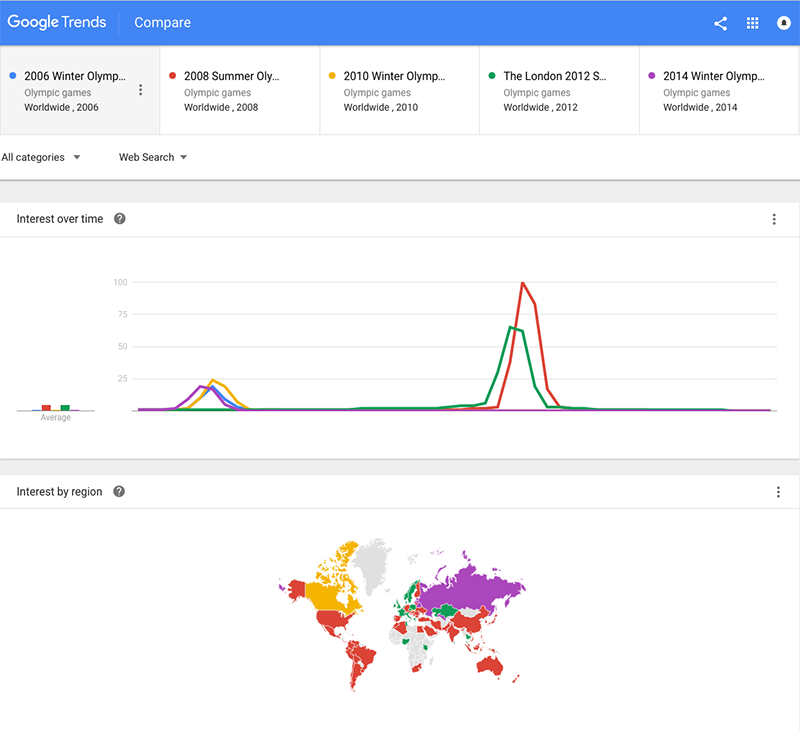Viewport: 800px width, 730px height.
Task: Show help for Interest by region
Action: click(119, 492)
